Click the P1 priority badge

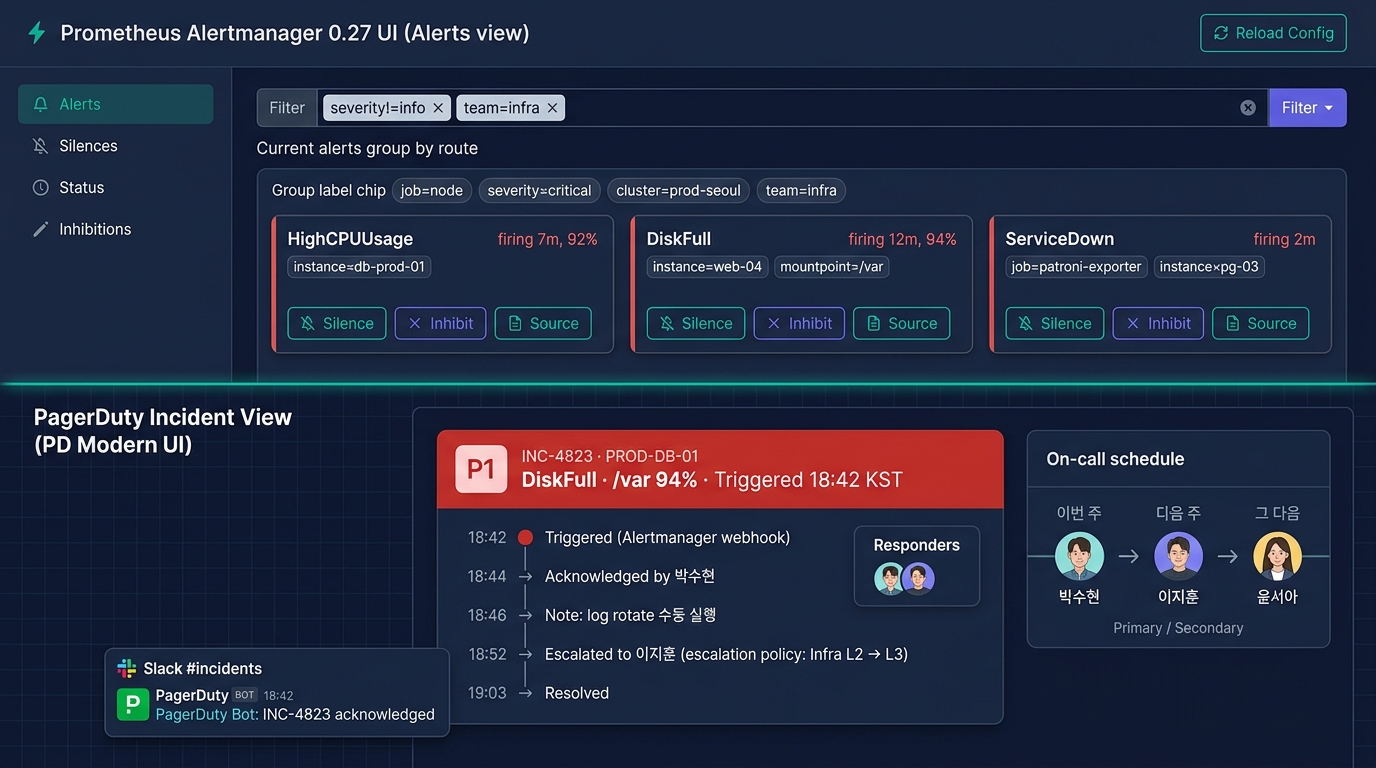tap(481, 469)
